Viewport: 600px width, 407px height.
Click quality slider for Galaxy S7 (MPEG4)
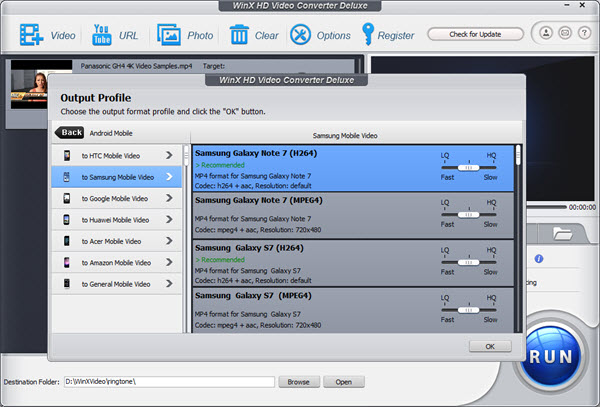click(469, 310)
